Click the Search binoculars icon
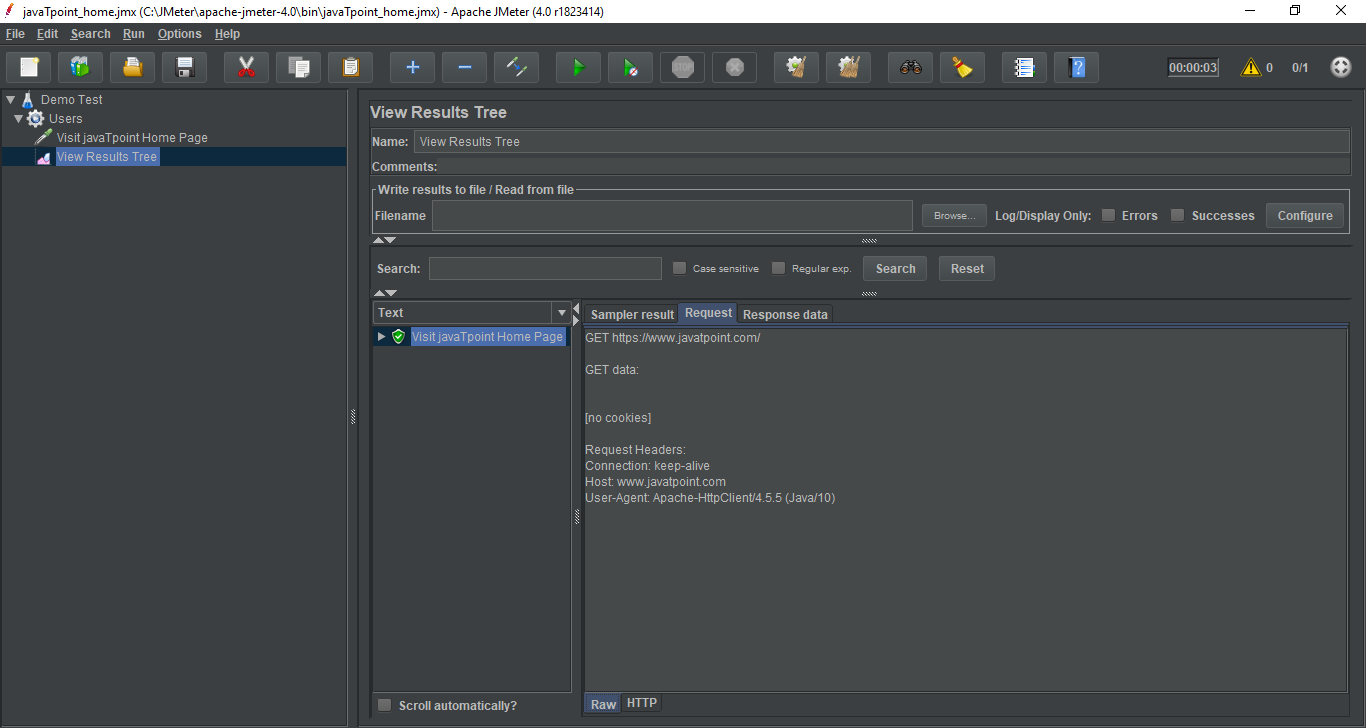 pyautogui.click(x=910, y=67)
